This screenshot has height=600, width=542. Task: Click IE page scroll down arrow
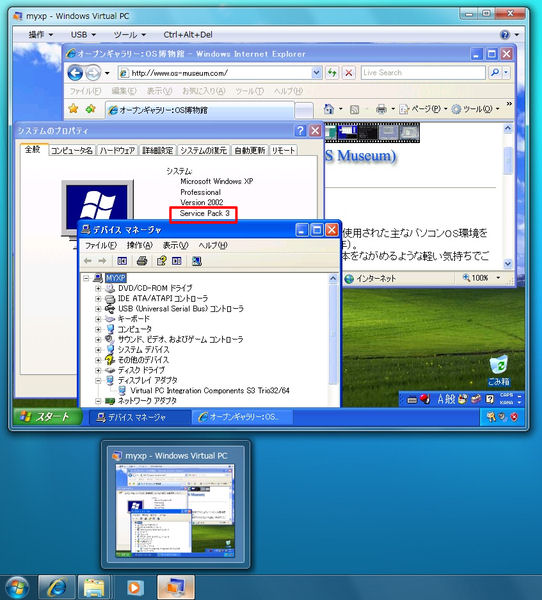508,264
